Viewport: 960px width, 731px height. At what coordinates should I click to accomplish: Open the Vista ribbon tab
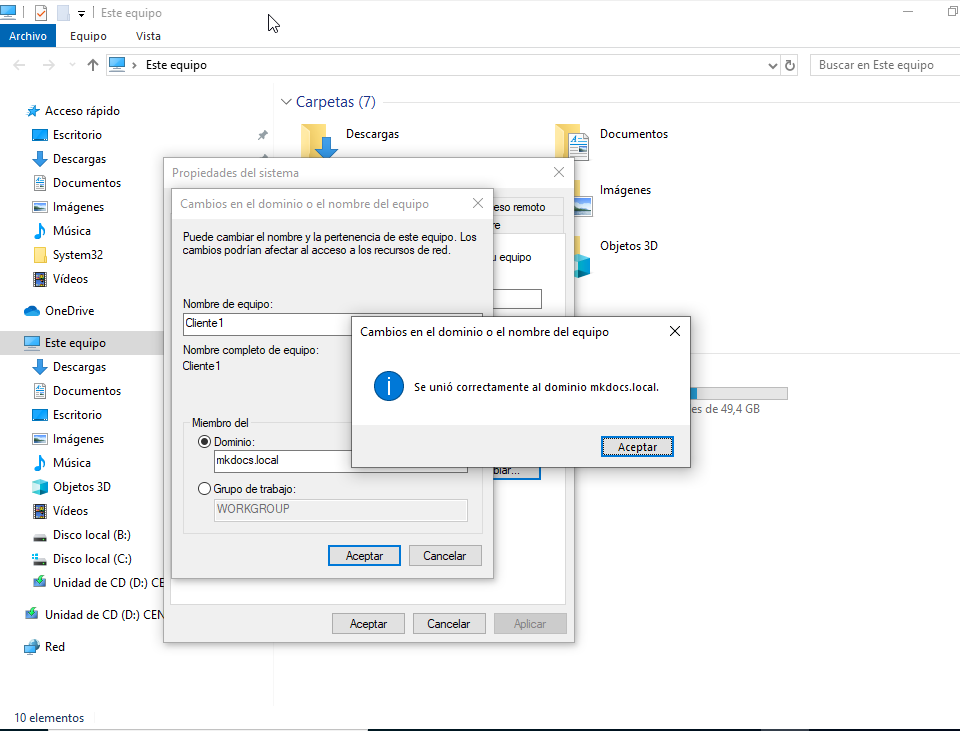pyautogui.click(x=148, y=36)
